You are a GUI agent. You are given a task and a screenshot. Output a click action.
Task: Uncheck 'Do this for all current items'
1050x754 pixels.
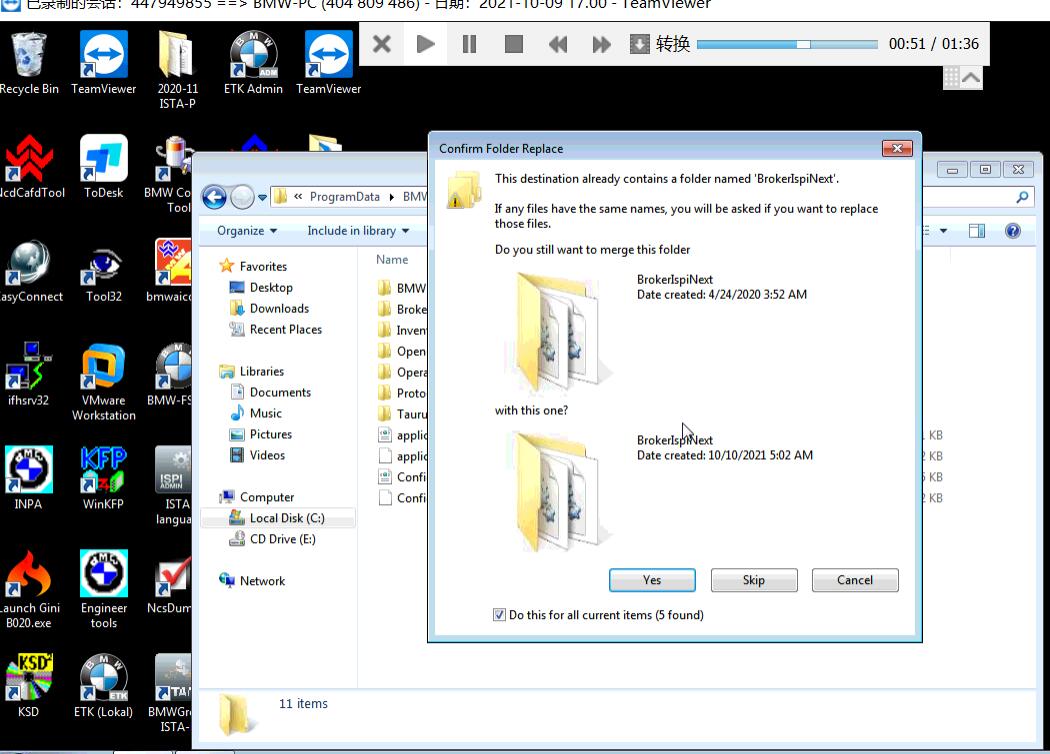(499, 615)
